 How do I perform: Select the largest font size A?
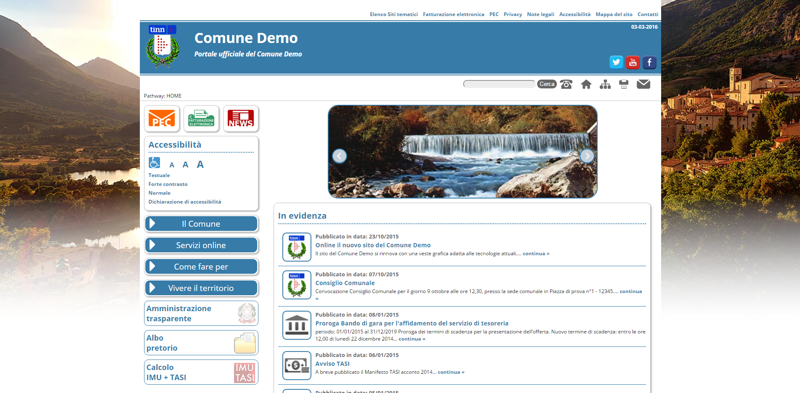(201, 164)
